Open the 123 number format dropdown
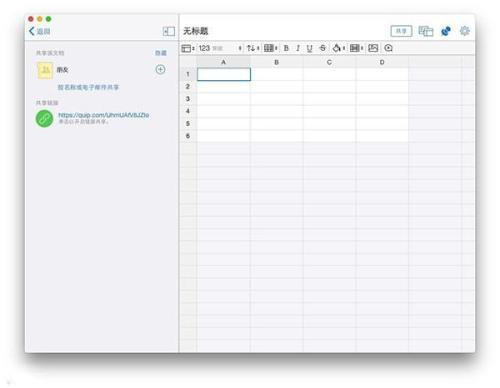The width and height of the screenshot is (500, 388). click(220, 48)
